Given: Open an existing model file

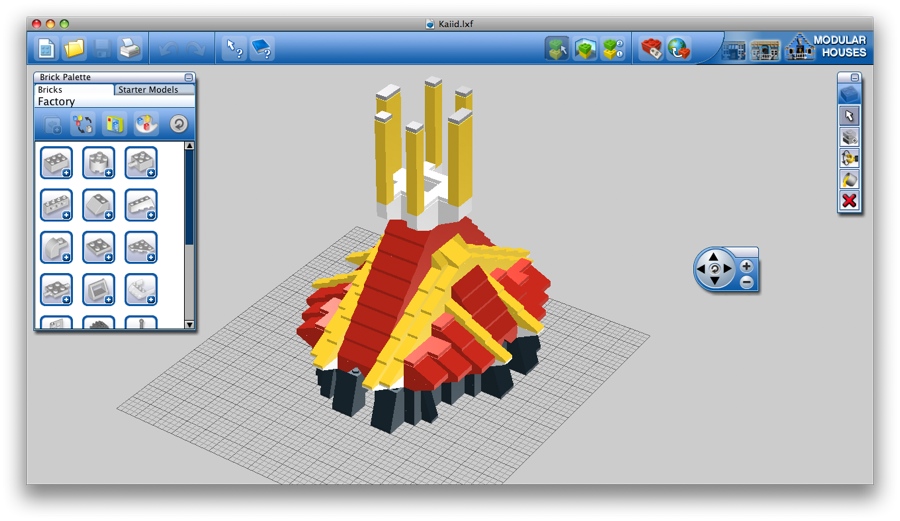Looking at the screenshot, I should [x=74, y=49].
